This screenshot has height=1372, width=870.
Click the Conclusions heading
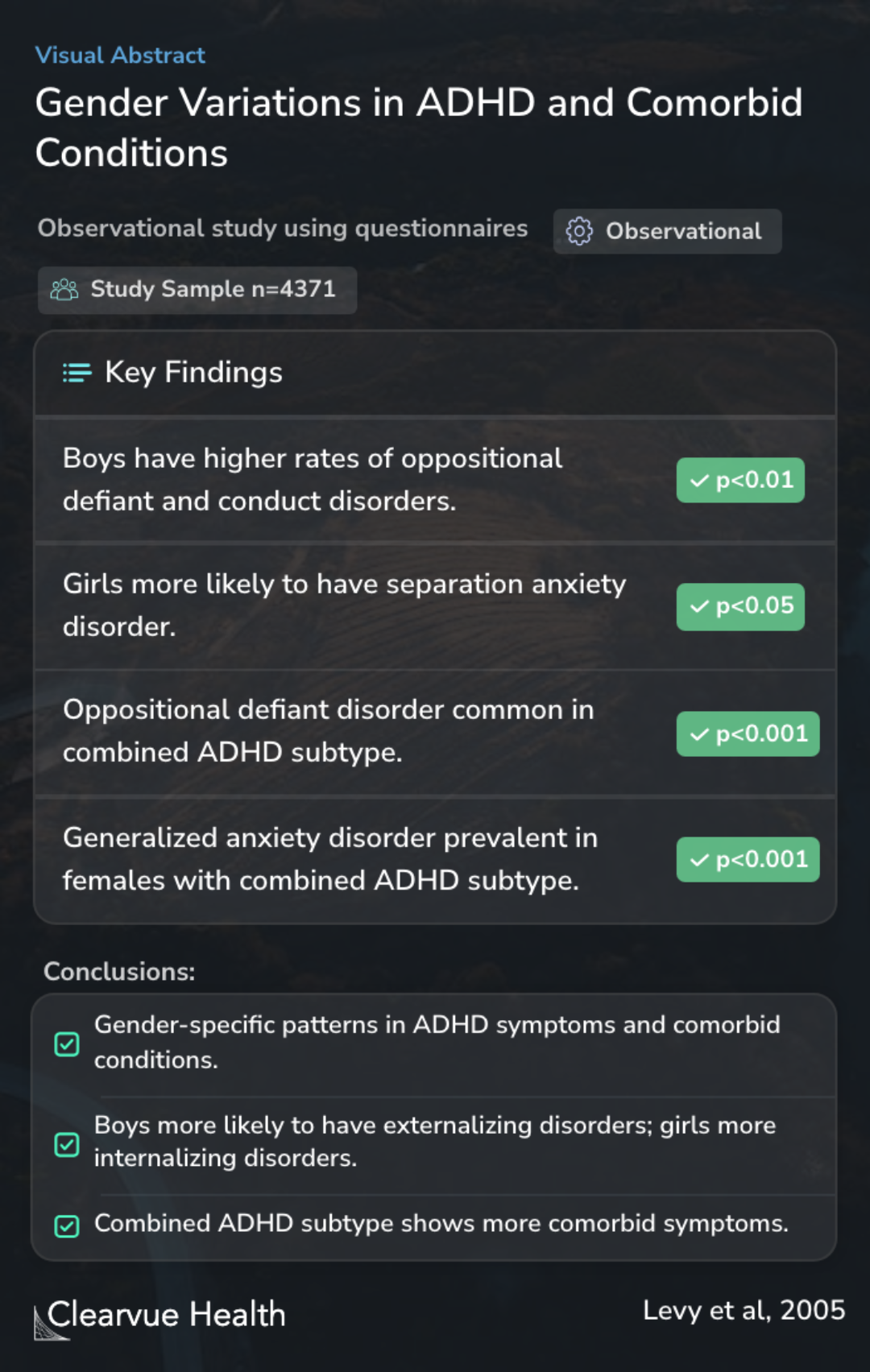click(119, 972)
